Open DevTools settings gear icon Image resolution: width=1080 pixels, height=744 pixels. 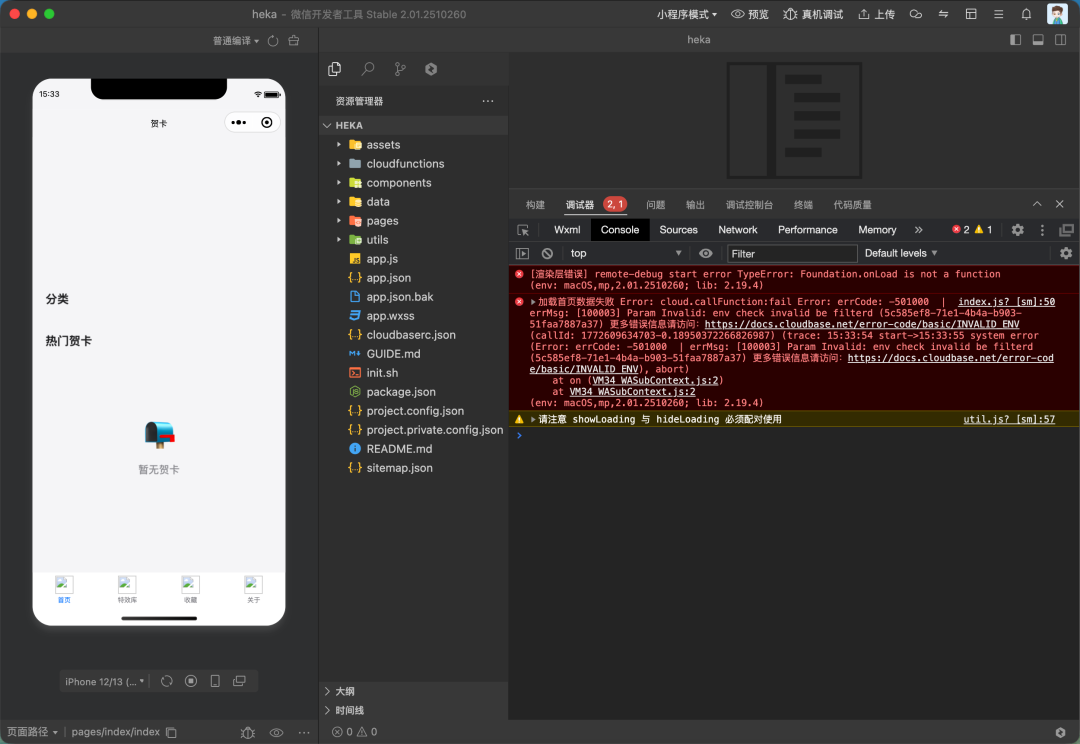(1017, 230)
